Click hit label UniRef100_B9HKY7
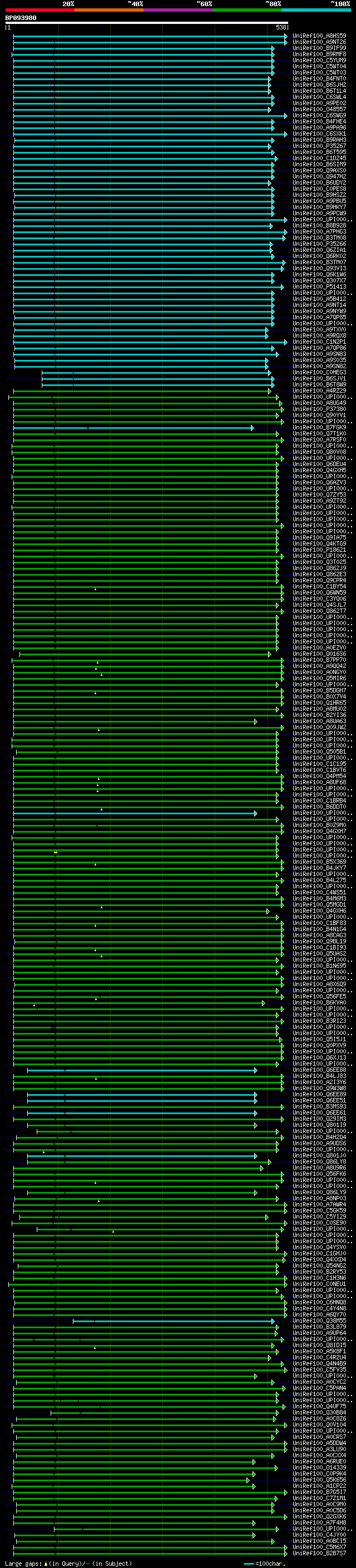Screen dimensions: 356x1568 click(x=319, y=207)
